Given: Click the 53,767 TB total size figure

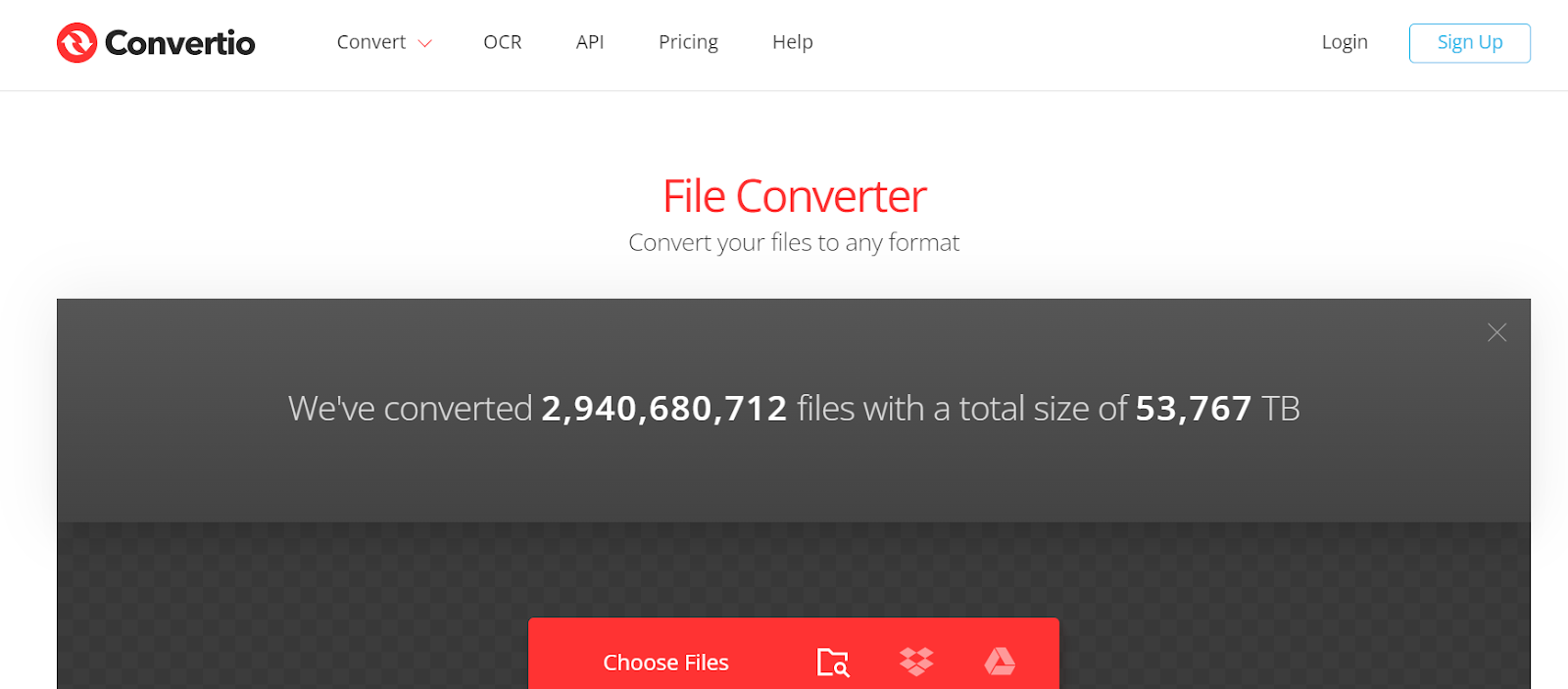Looking at the screenshot, I should click(x=1217, y=408).
